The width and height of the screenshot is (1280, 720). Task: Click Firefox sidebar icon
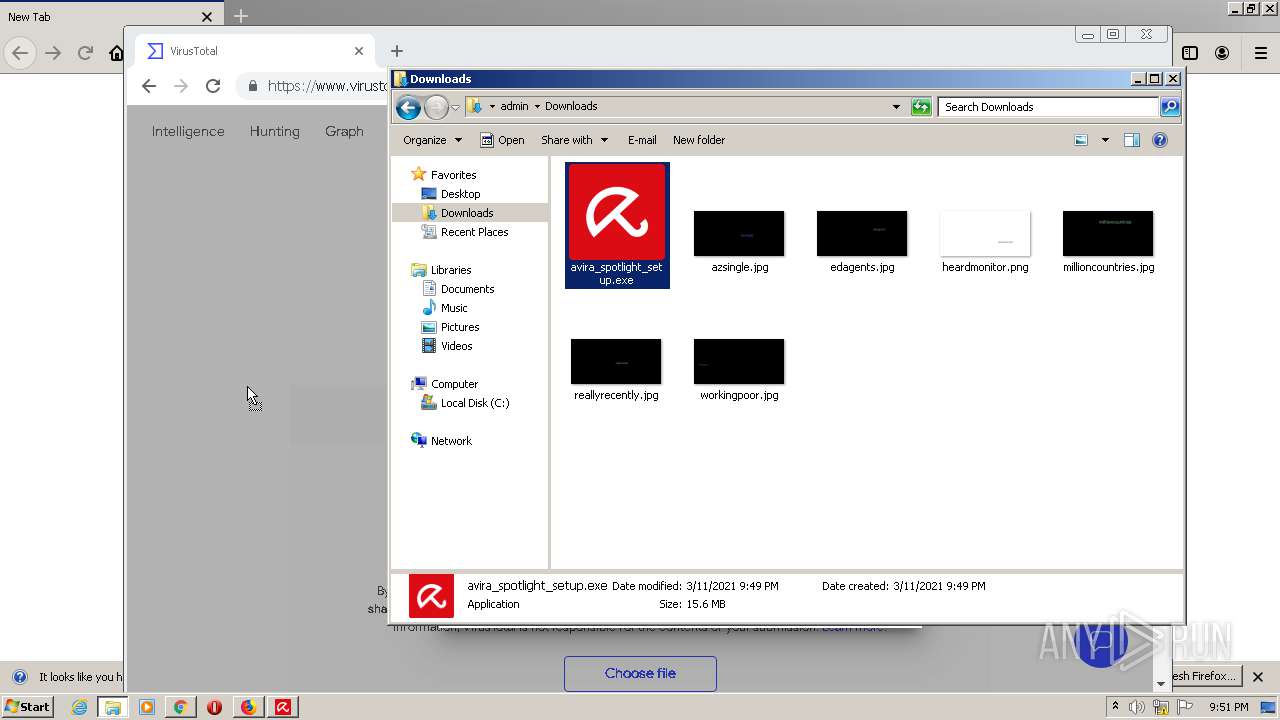(1190, 53)
